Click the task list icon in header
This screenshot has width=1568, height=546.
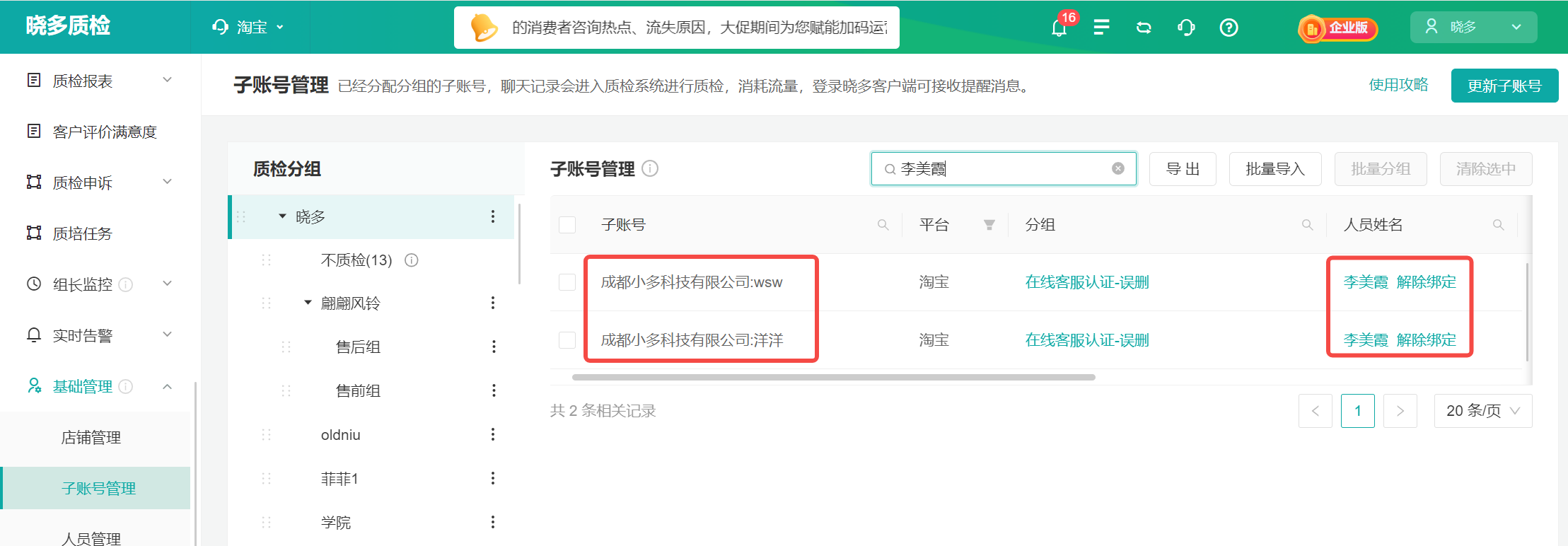click(x=1101, y=27)
